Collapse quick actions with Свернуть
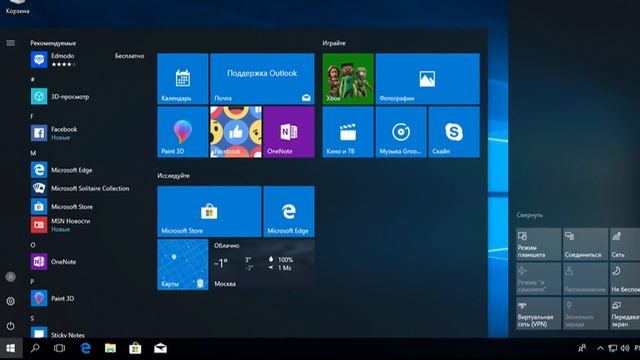 pos(529,215)
